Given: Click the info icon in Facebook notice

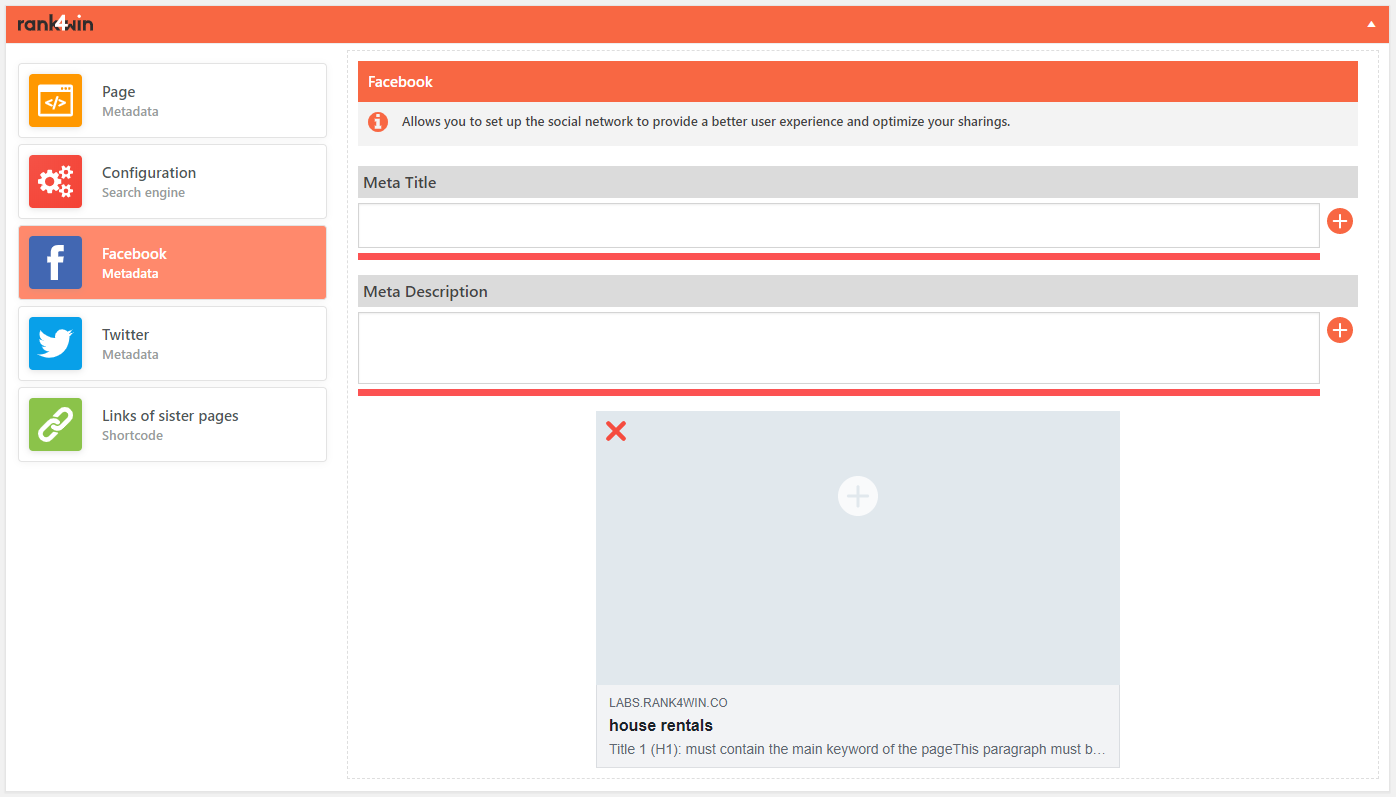Looking at the screenshot, I should point(378,122).
